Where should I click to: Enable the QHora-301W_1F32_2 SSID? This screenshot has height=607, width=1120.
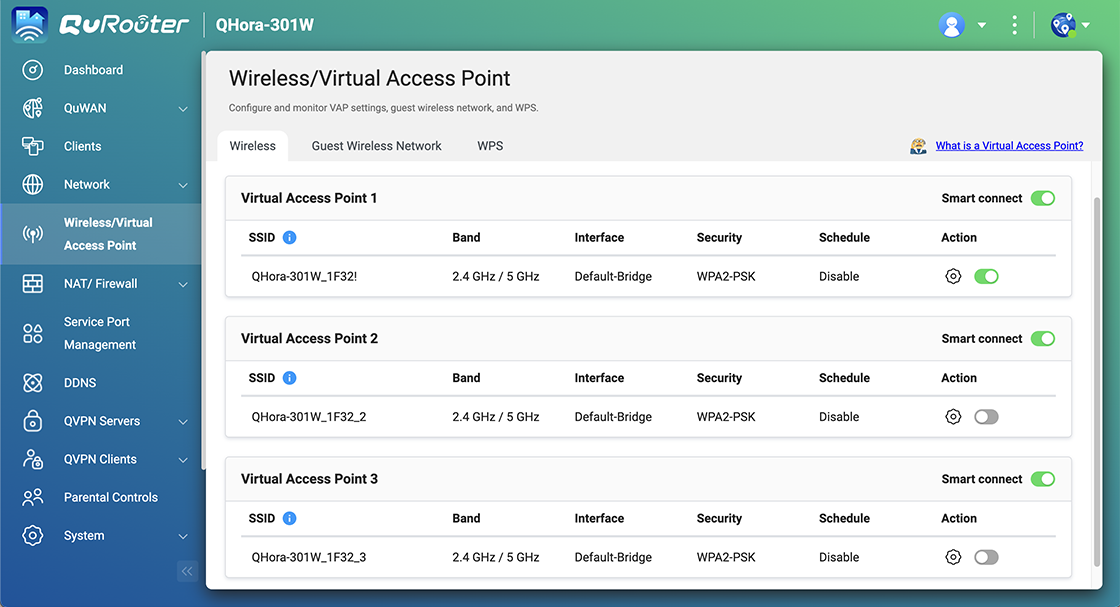tap(986, 416)
